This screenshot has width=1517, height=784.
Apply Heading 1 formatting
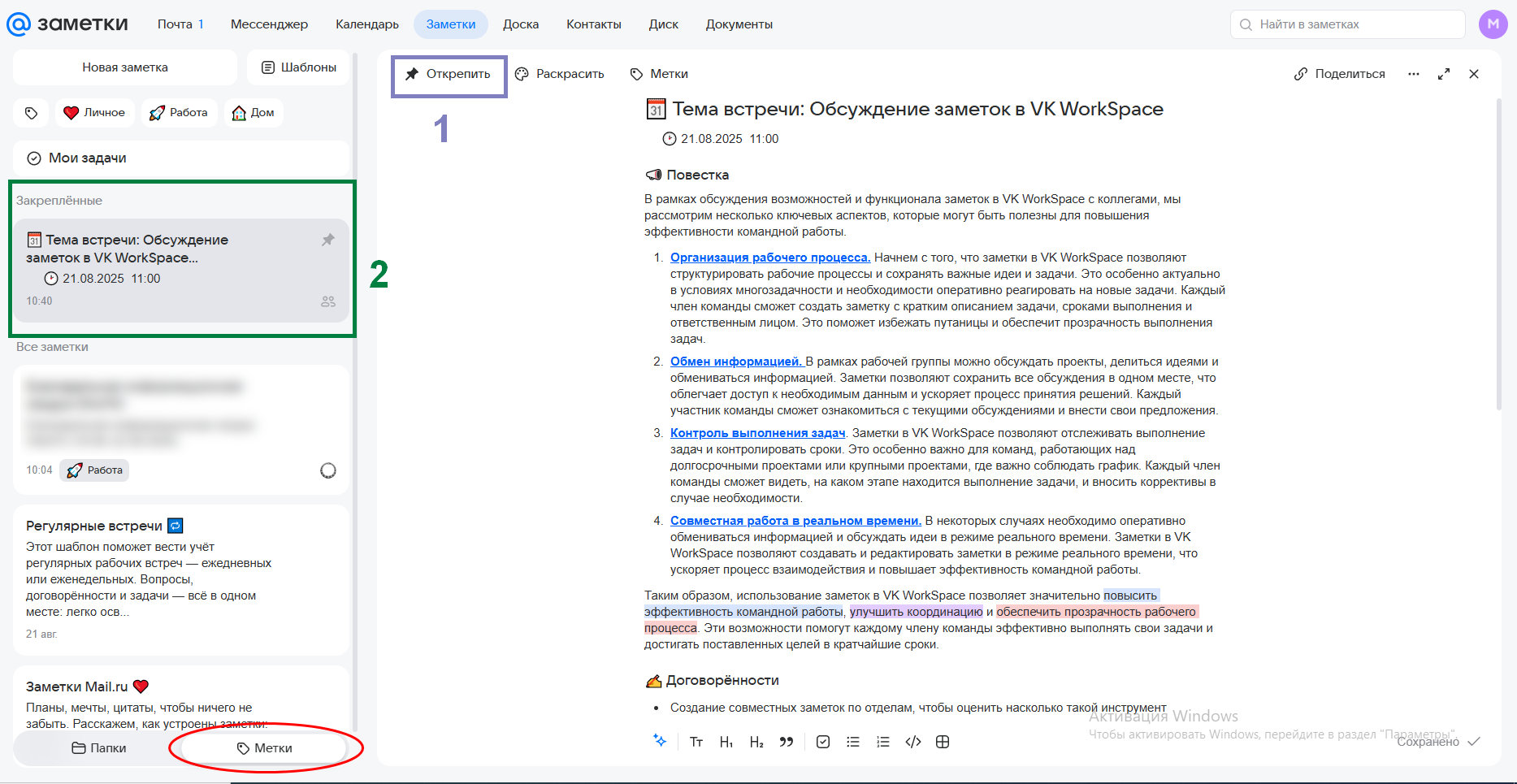click(x=726, y=742)
